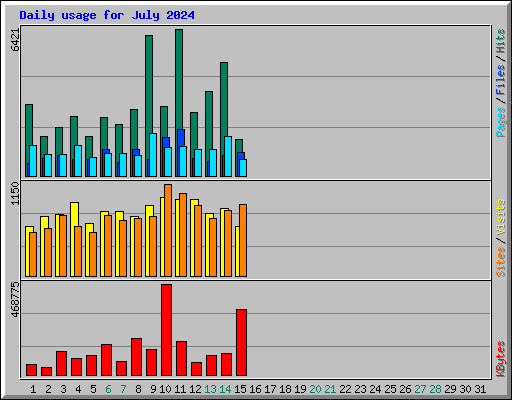512x400 pixels.
Task: Click the Sites legend label
Action: (500, 262)
